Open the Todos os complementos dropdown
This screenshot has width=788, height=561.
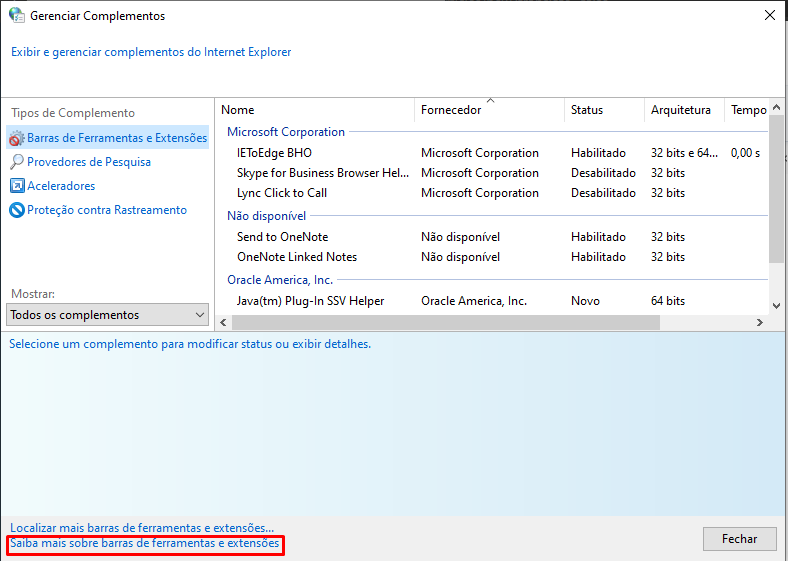pyautogui.click(x=108, y=315)
